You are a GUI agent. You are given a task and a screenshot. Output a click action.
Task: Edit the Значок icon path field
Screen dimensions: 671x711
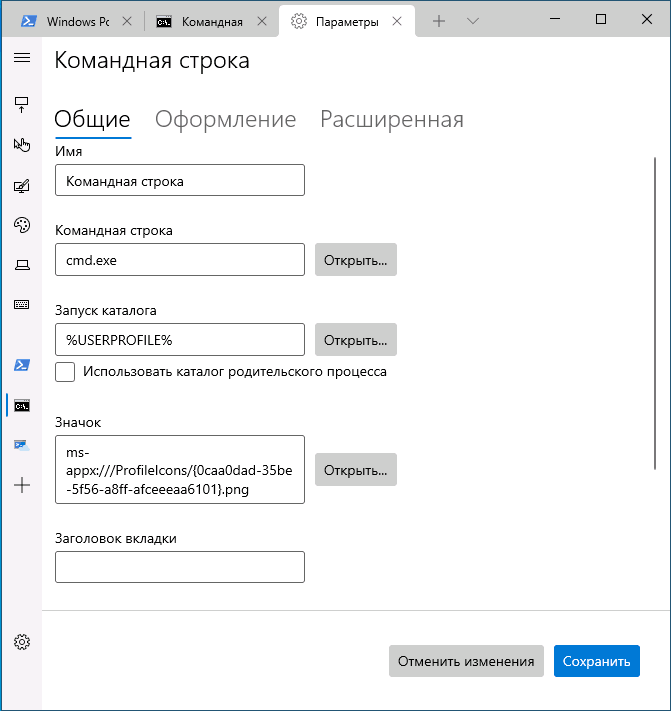(180, 470)
